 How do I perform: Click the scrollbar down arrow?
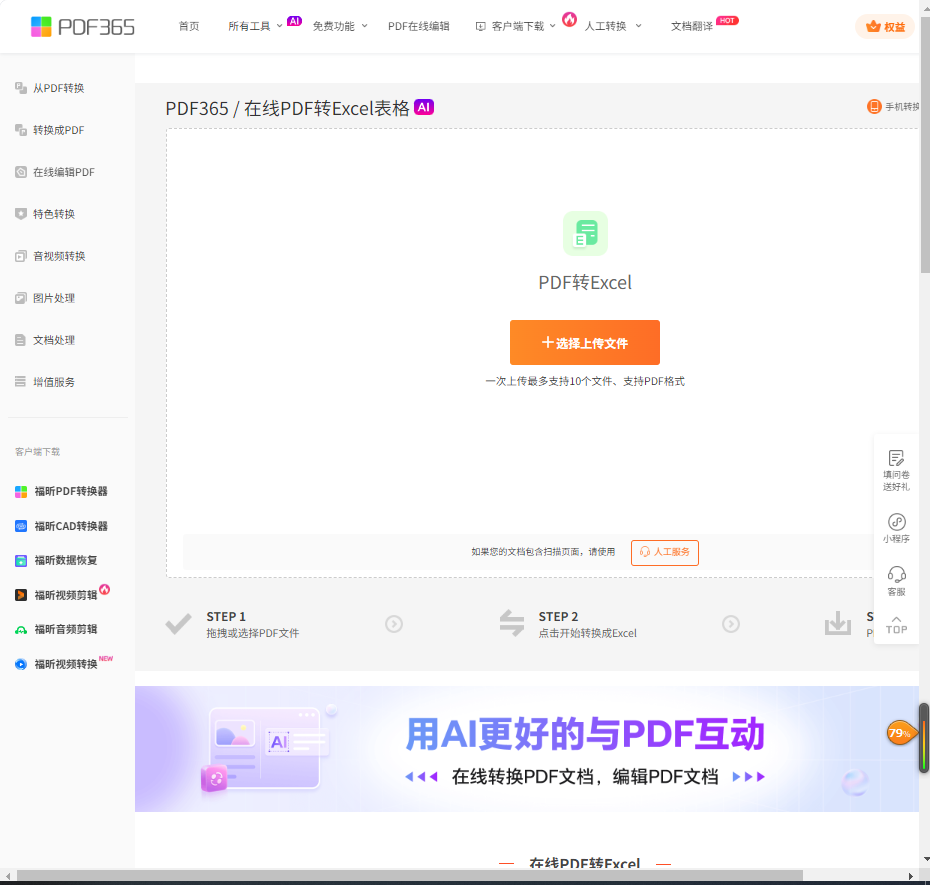(925, 859)
